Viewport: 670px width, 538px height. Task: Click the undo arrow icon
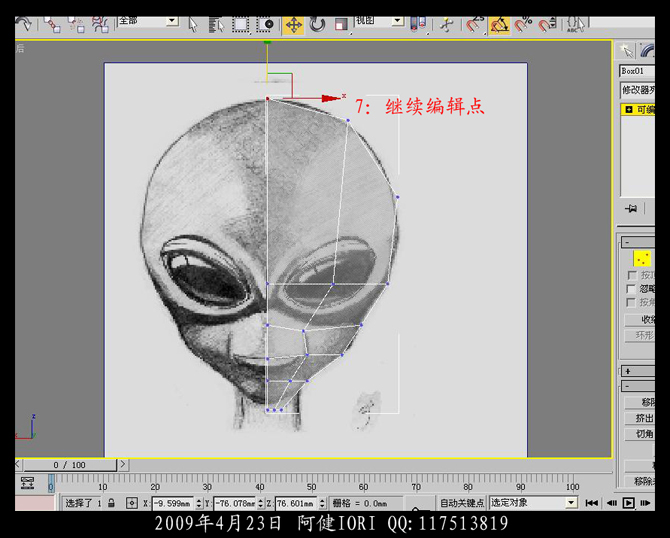(23, 24)
